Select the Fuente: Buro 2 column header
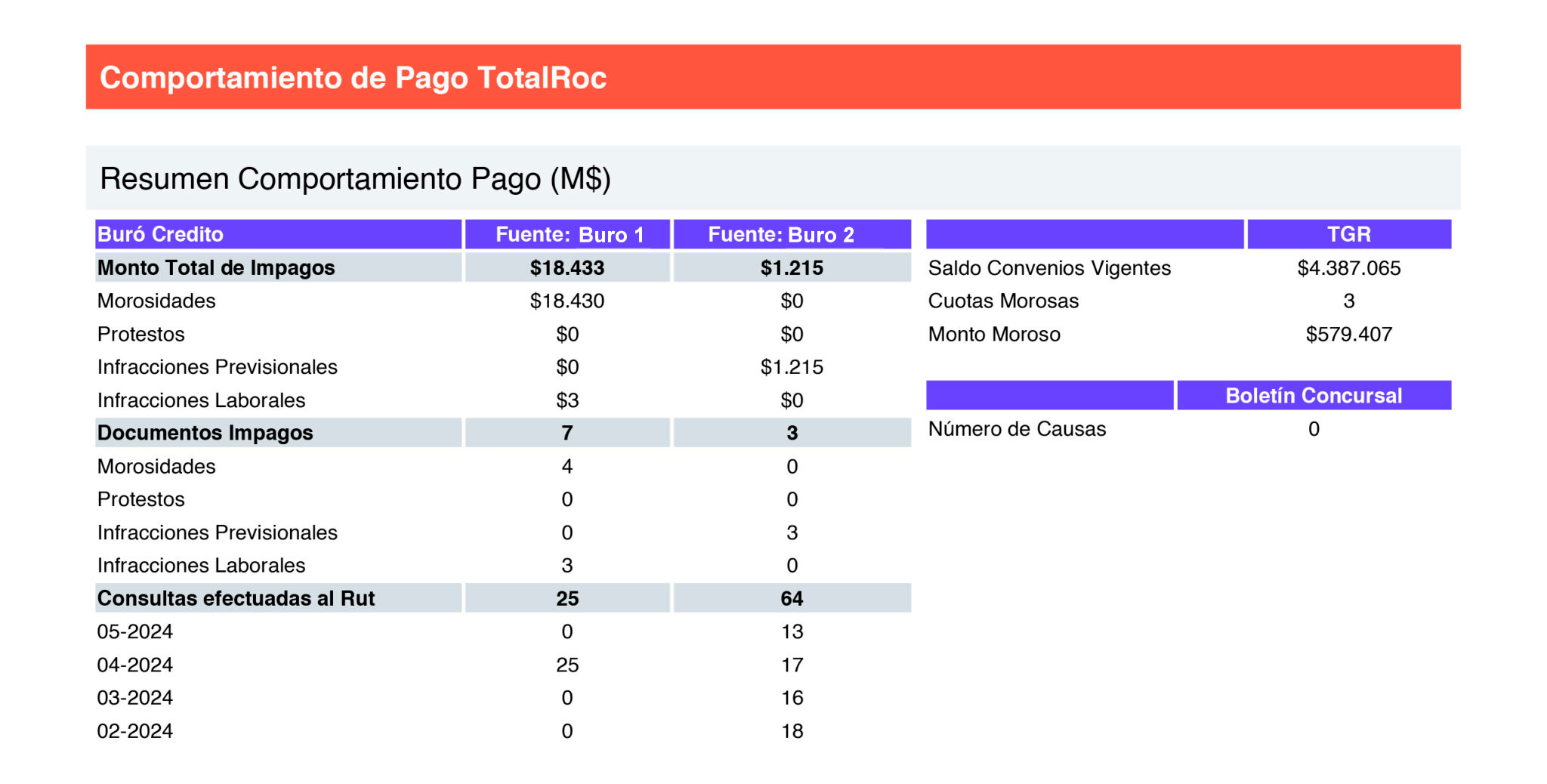The image size is (1547, 784). (792, 234)
